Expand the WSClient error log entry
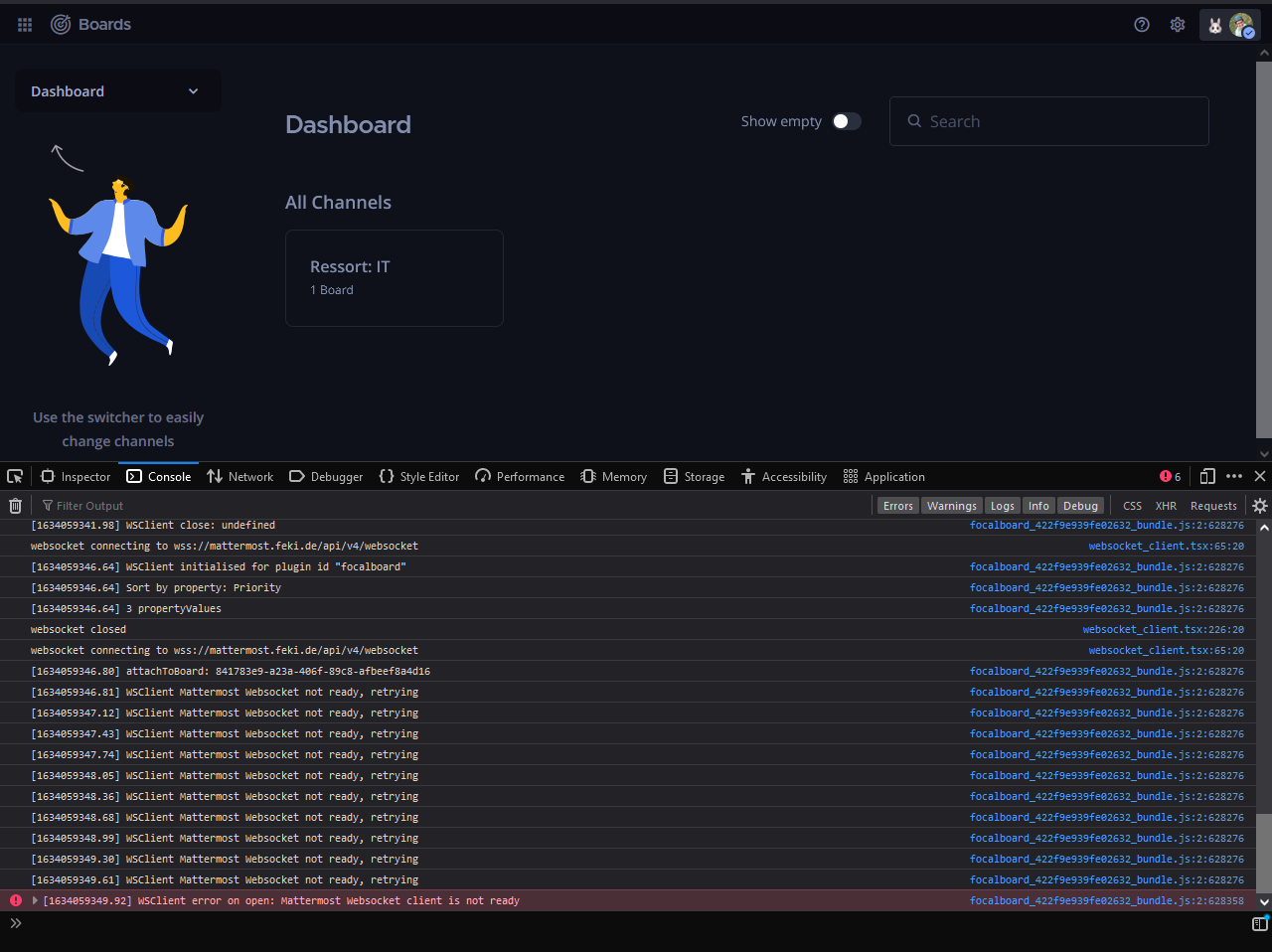Viewport: 1272px width, 952px height. click(x=35, y=901)
